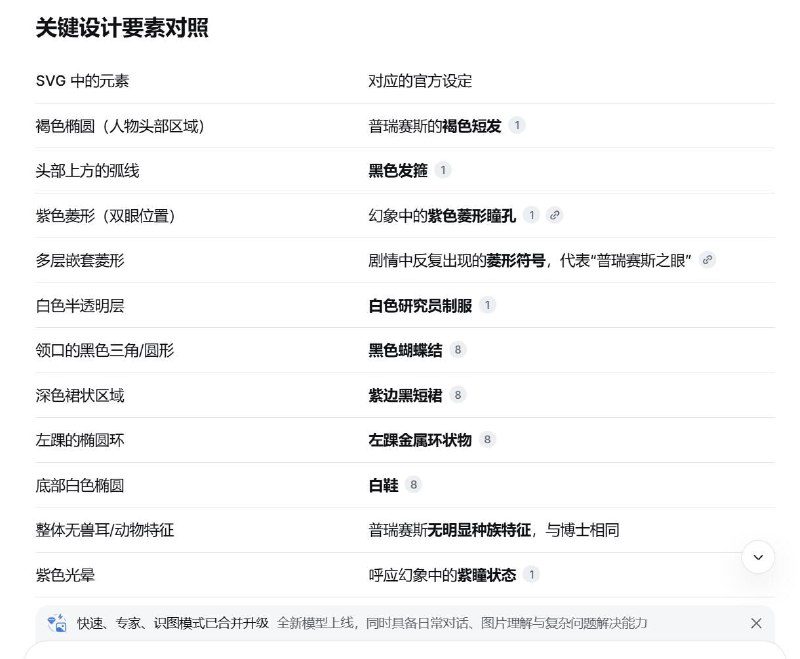This screenshot has width=800, height=659.
Task: Select the cell 领口的黑色三角/圆形
Action: click(105, 350)
